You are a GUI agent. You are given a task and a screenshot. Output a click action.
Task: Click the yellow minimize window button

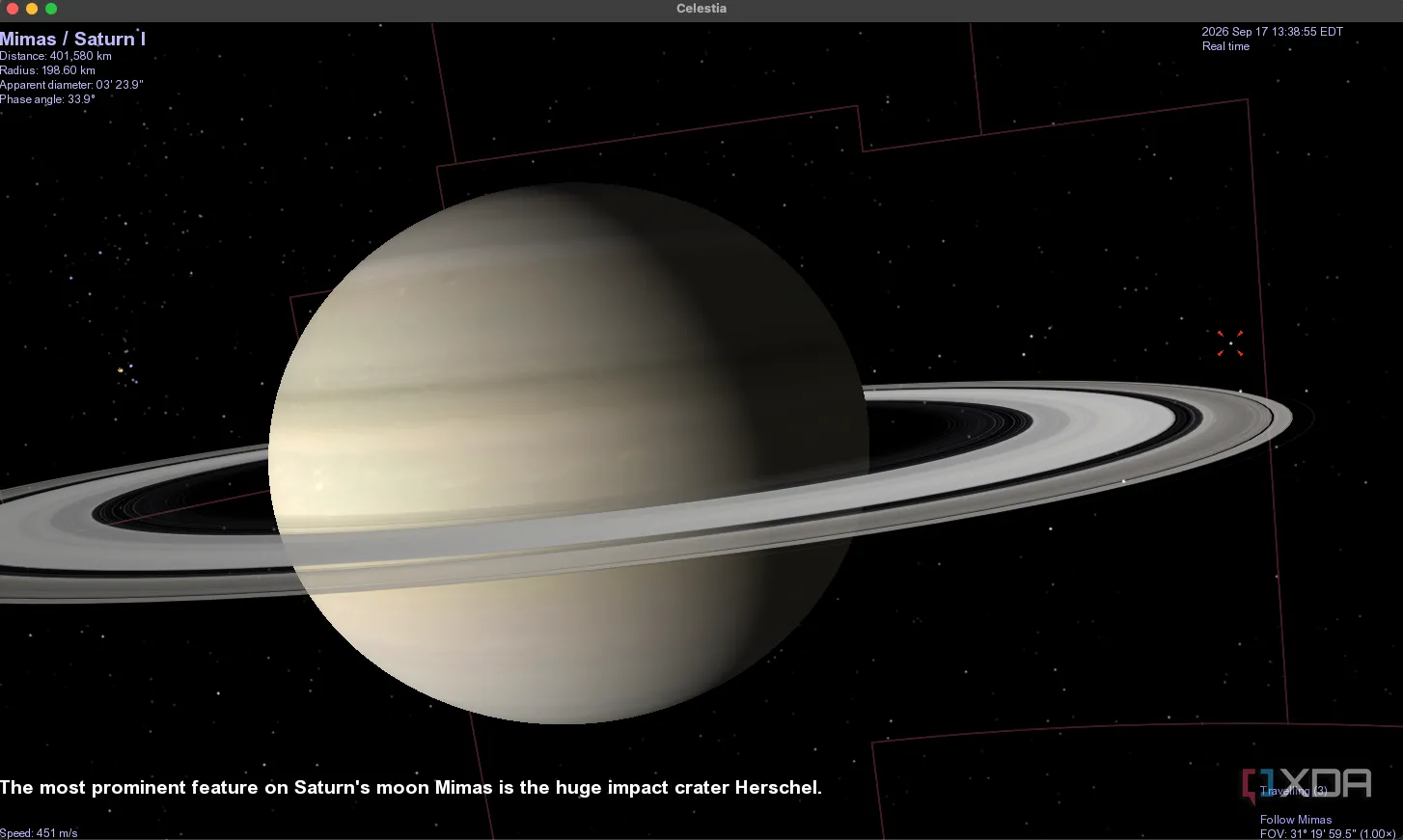(32, 9)
